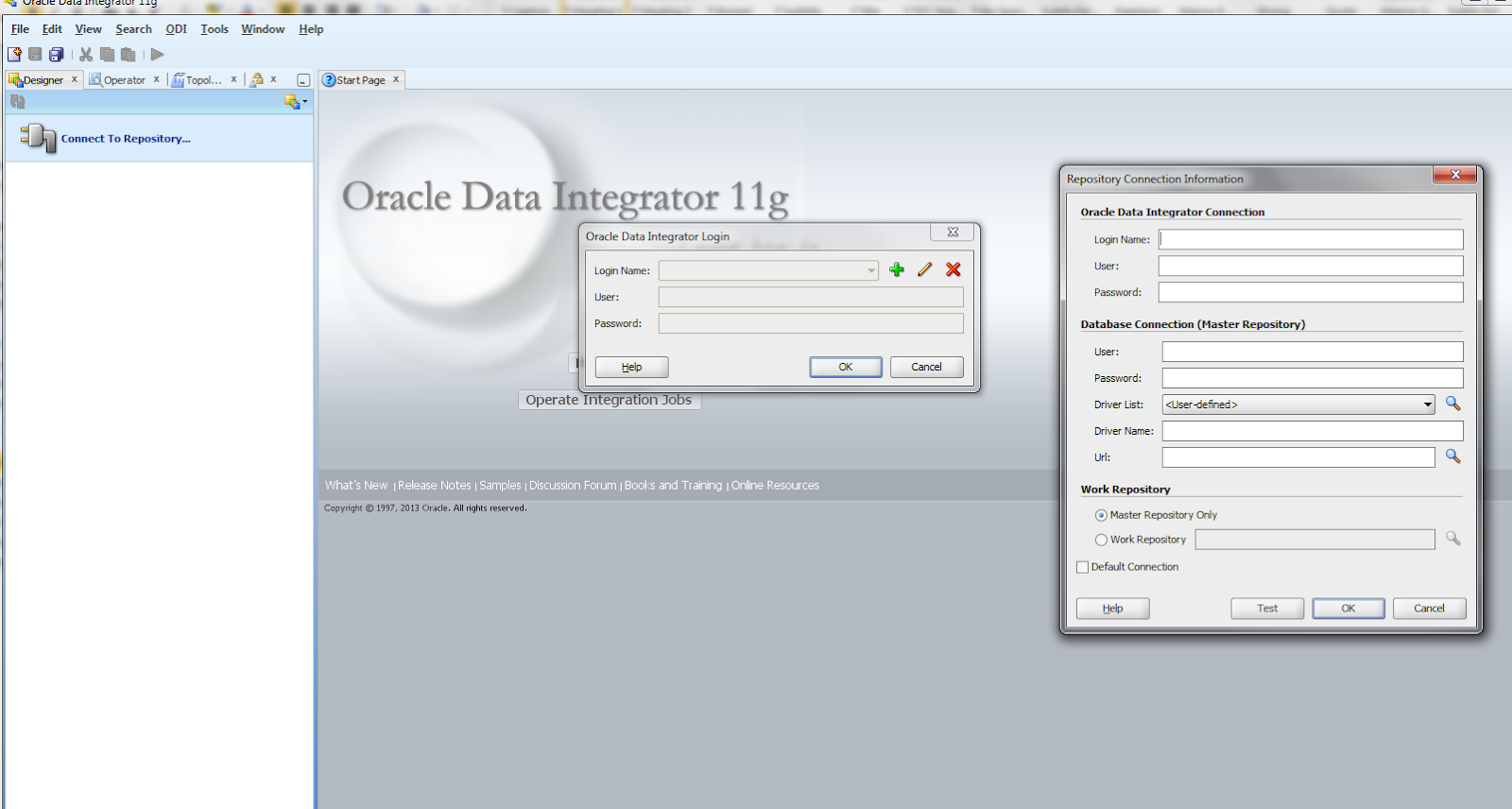Click the Save toolbar icon
Screen dimensions: 1512x809
[x=35, y=55]
